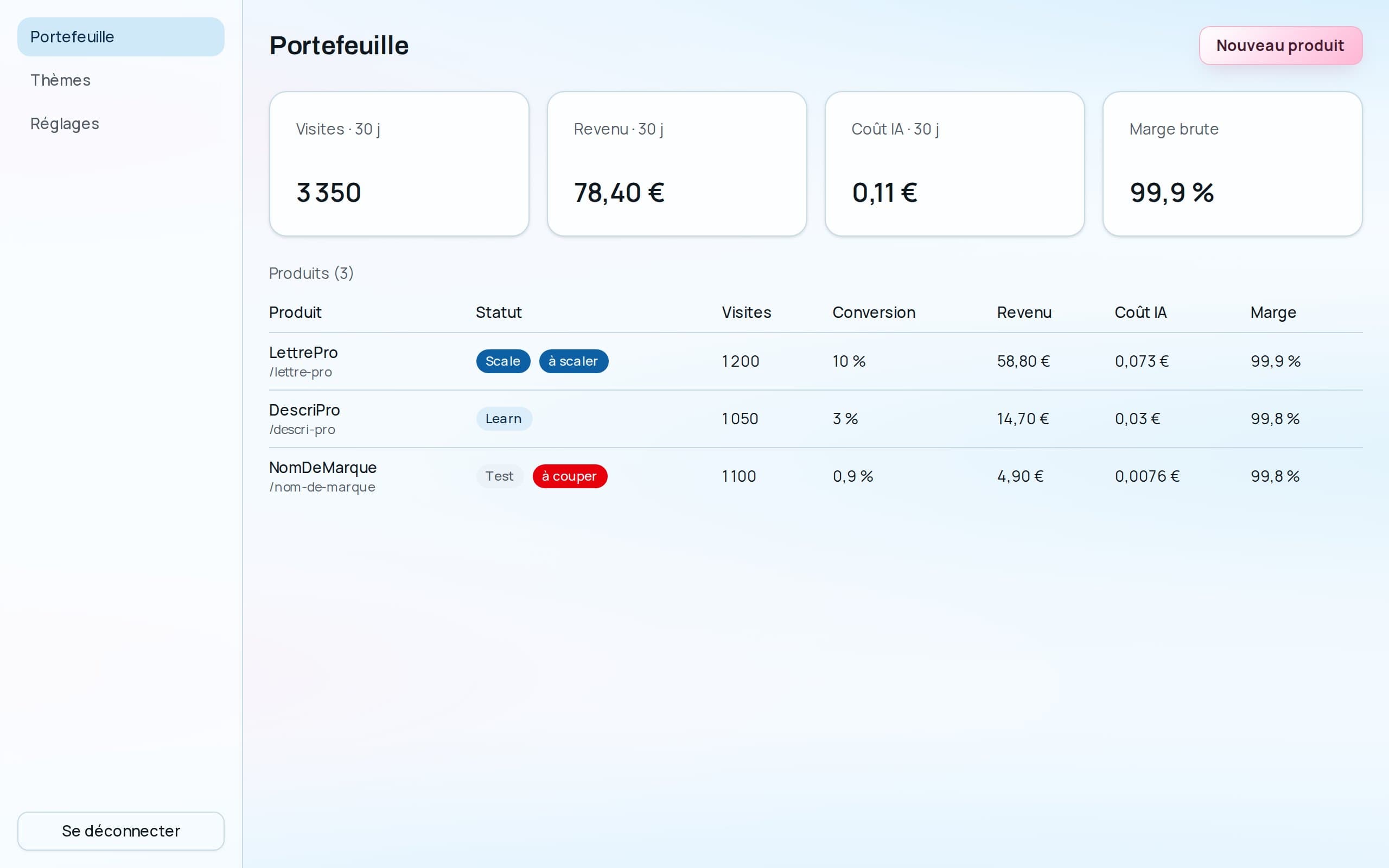Click the /nom-de-marque slug text
The image size is (1389, 868).
coord(322,487)
